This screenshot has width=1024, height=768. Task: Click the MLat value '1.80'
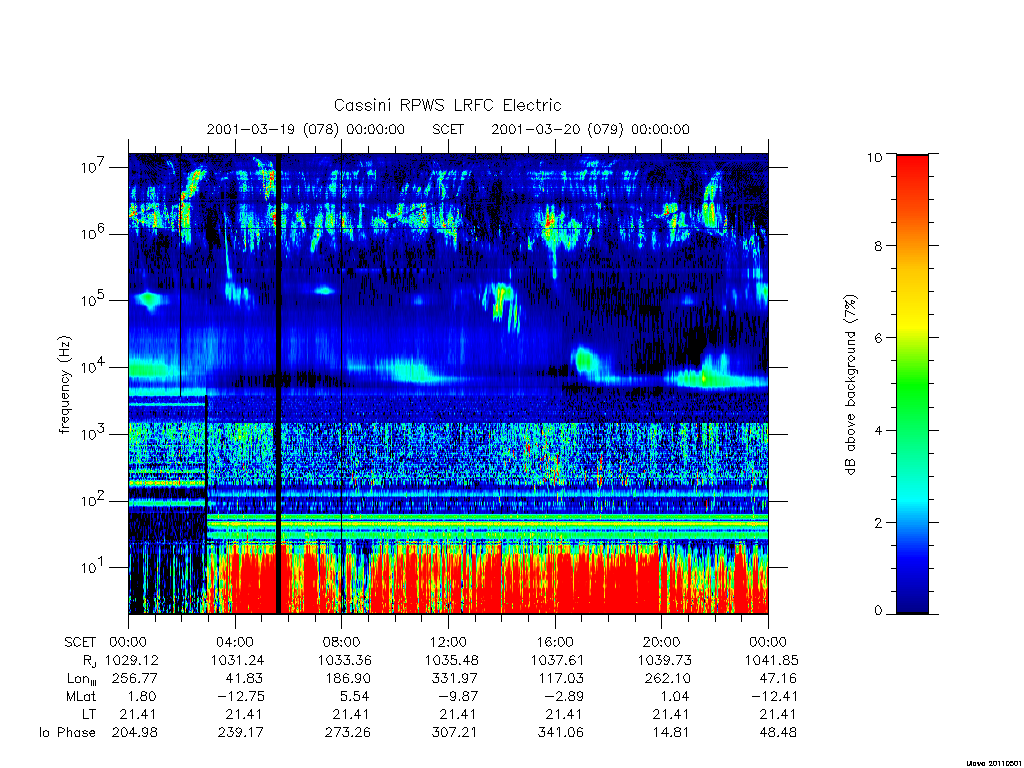click(141, 697)
